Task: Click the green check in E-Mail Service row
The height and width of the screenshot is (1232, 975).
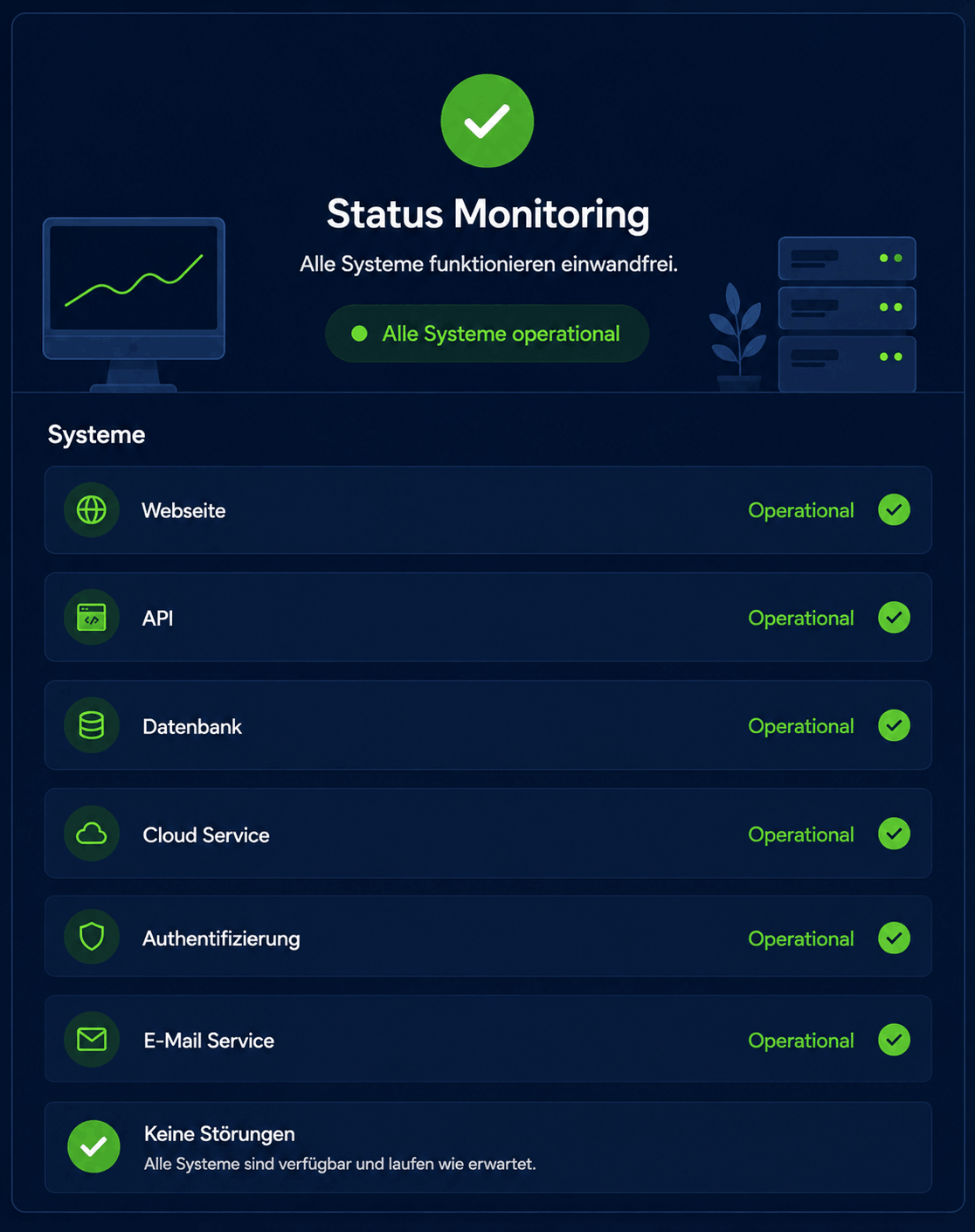Action: tap(894, 1040)
